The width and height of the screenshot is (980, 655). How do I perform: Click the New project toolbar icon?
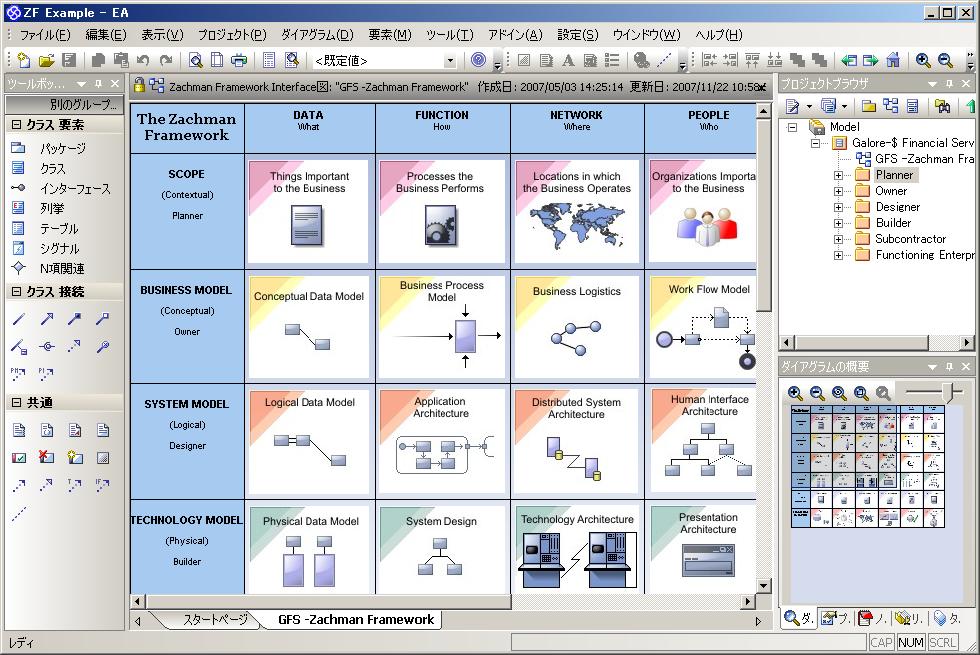point(24,60)
